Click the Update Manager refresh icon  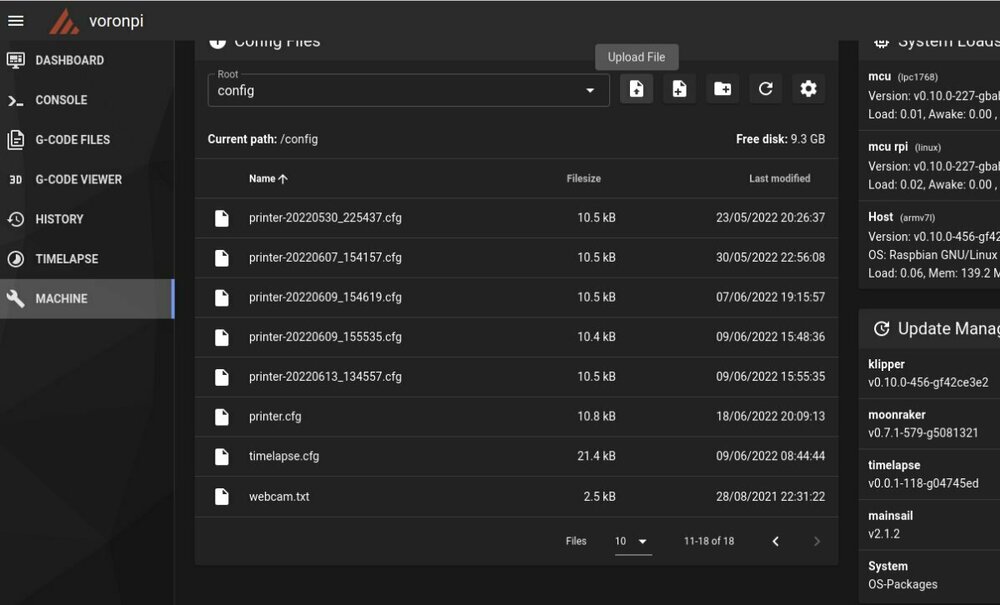click(881, 329)
